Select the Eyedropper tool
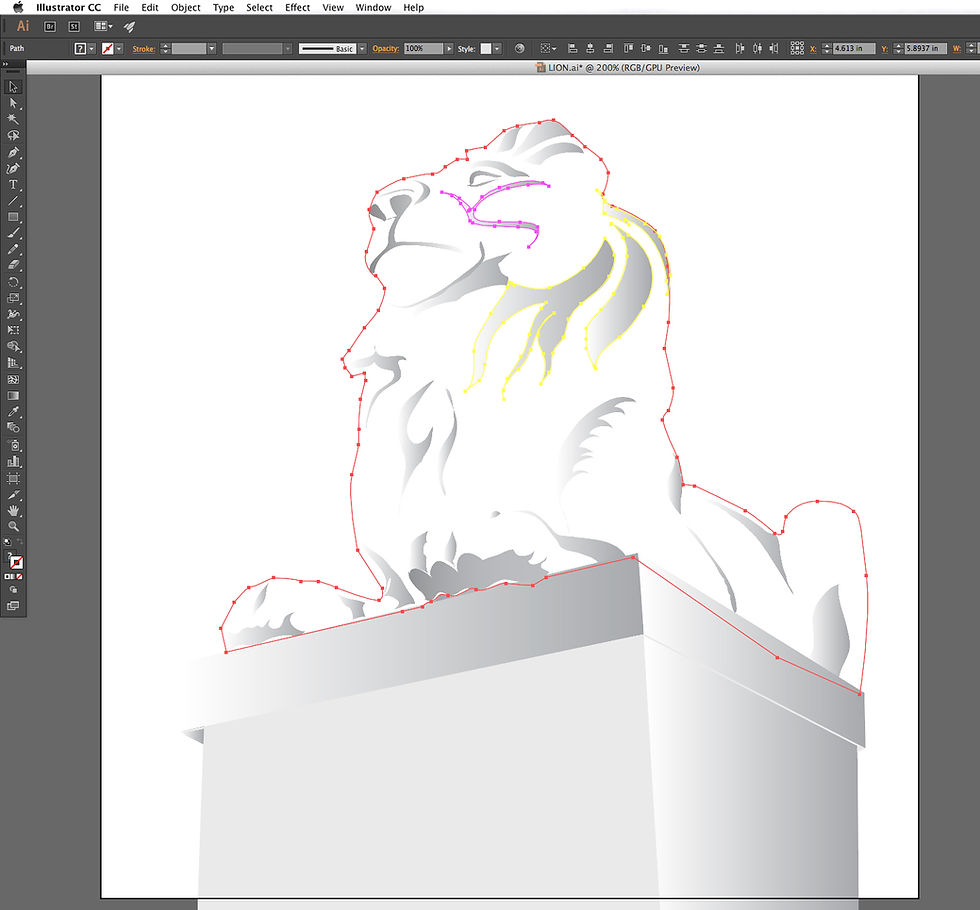Viewport: 980px width, 910px height. tap(13, 412)
